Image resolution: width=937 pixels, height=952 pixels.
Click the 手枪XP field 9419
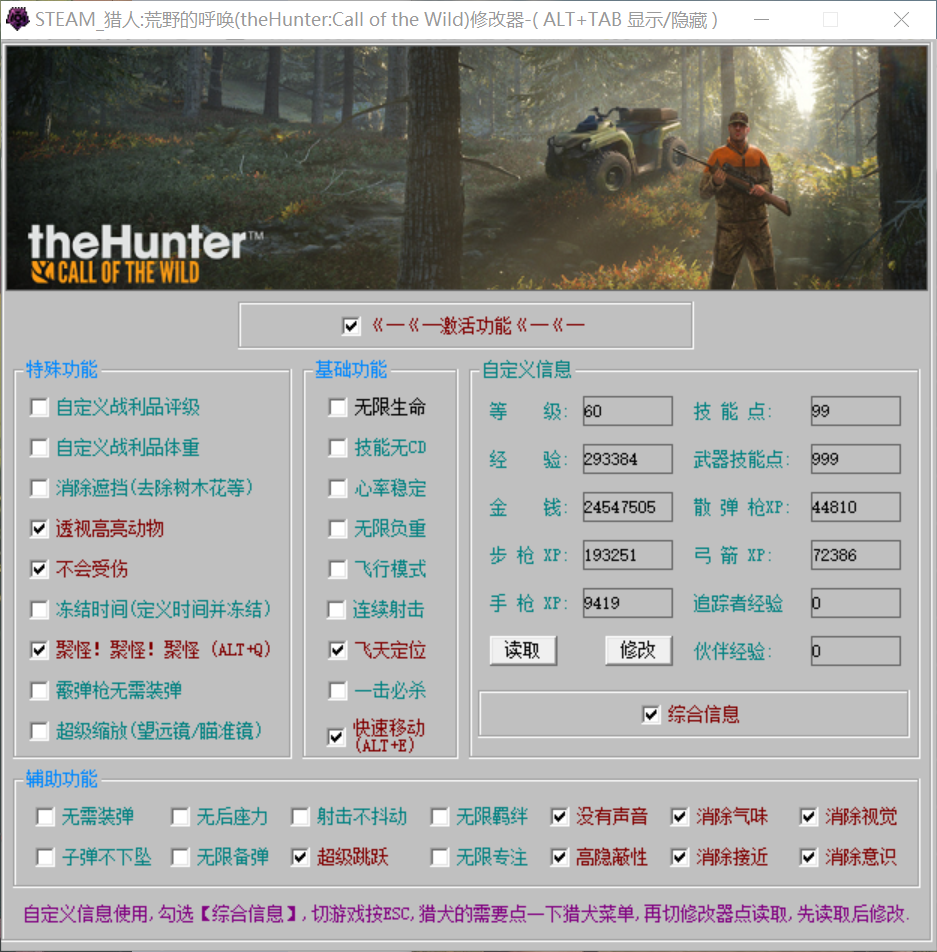click(x=627, y=603)
